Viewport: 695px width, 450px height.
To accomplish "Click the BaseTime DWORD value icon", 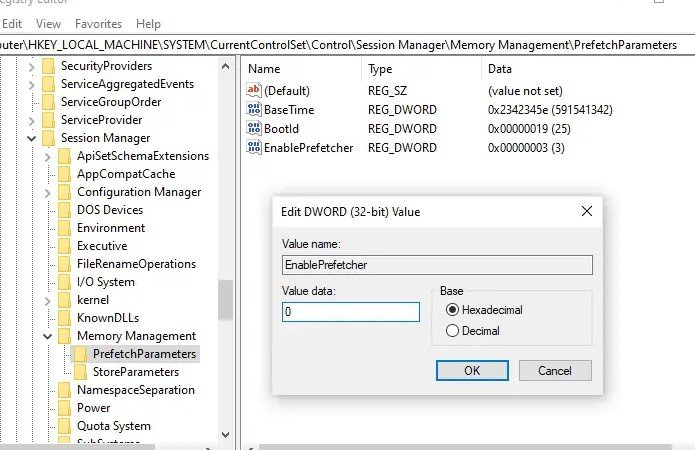I will (253, 109).
